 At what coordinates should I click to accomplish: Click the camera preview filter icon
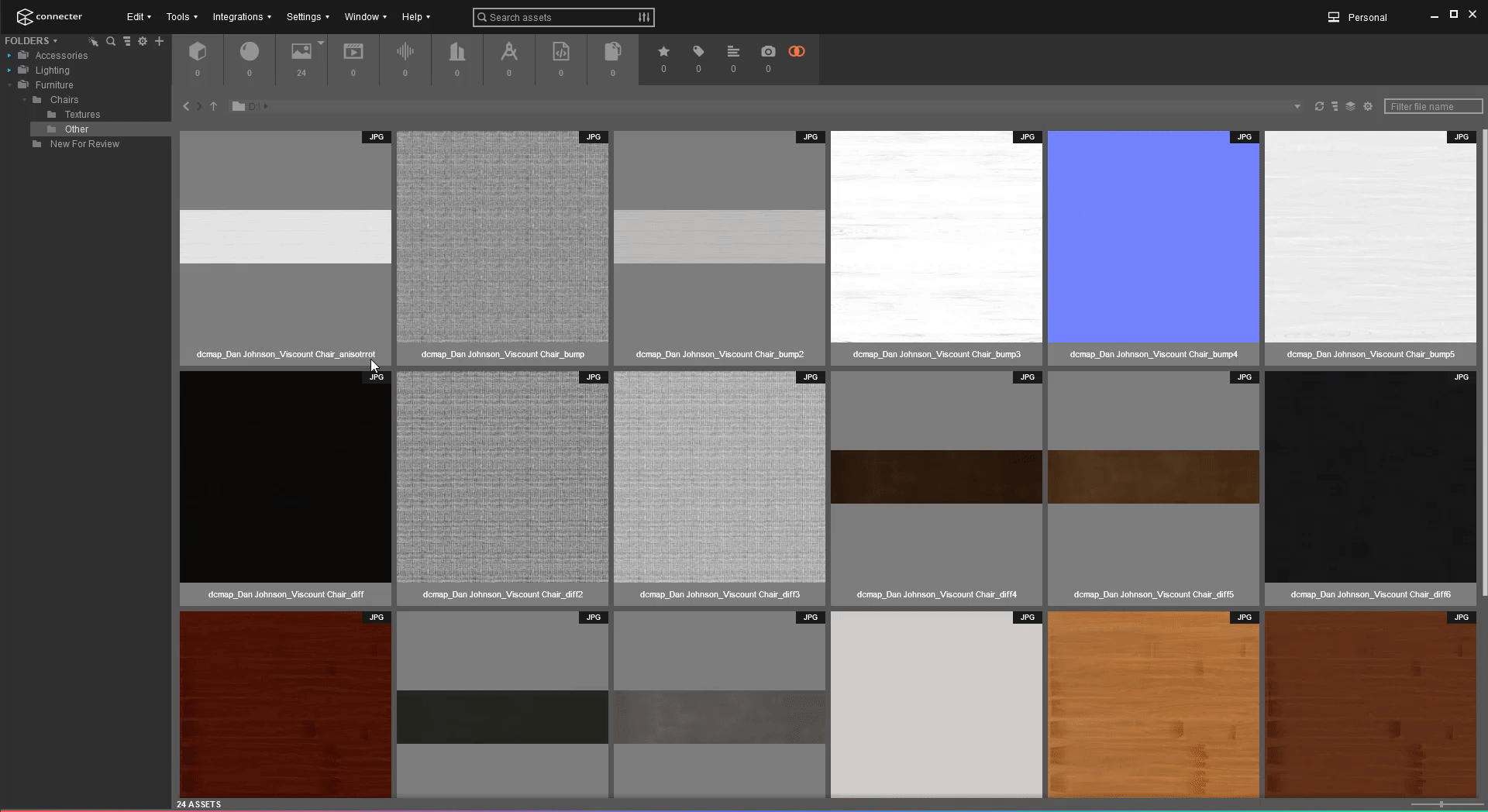pos(768,52)
